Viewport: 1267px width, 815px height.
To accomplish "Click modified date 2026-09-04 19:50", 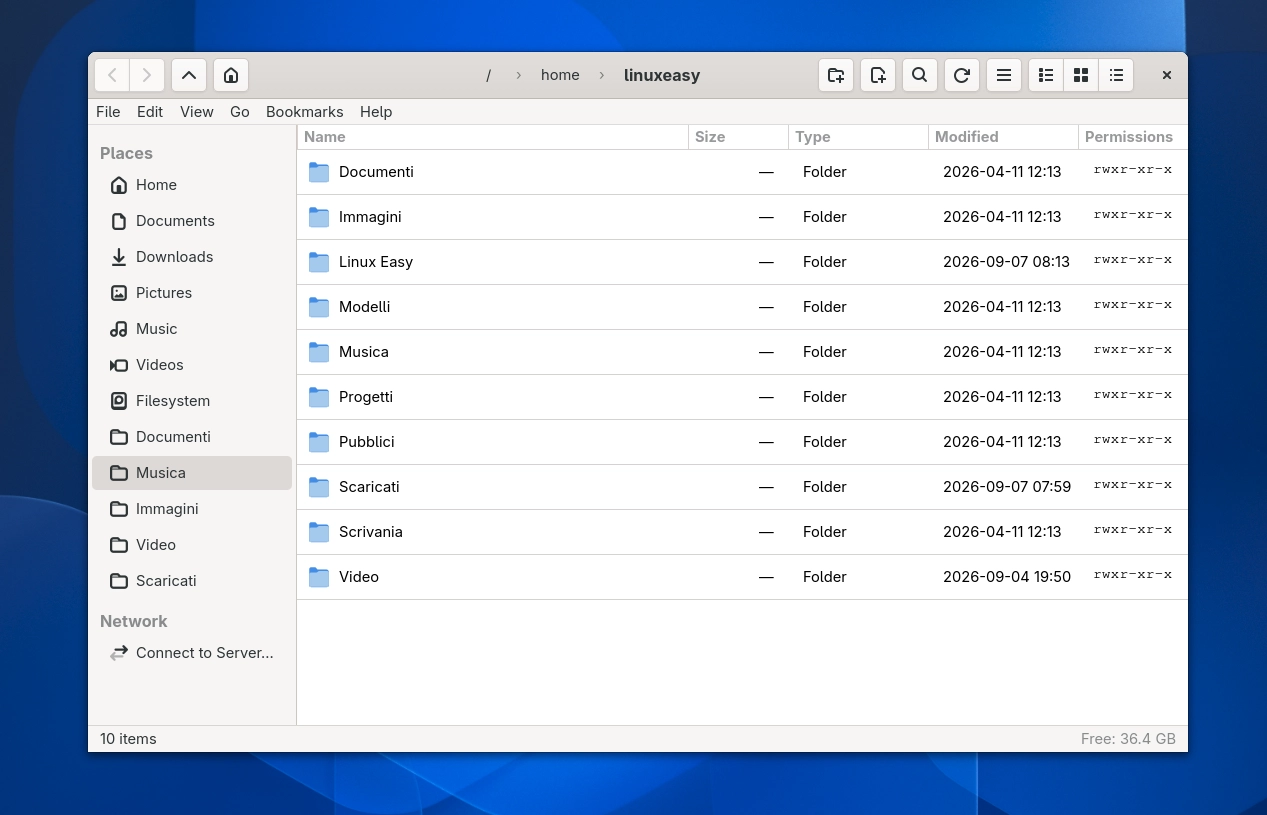I will tap(1007, 577).
